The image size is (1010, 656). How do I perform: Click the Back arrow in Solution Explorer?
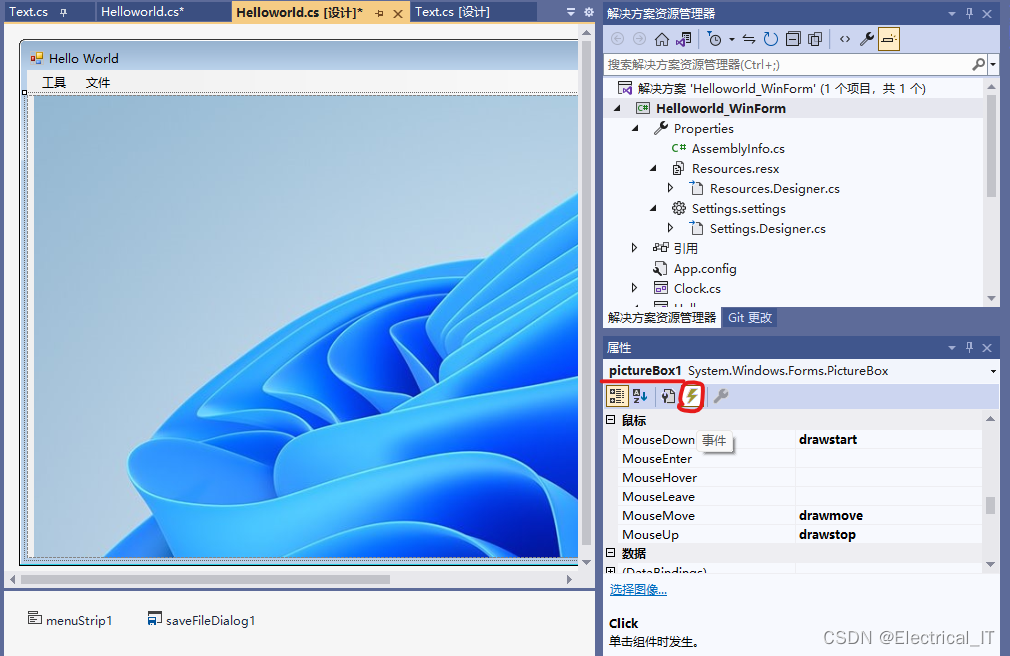pyautogui.click(x=617, y=39)
